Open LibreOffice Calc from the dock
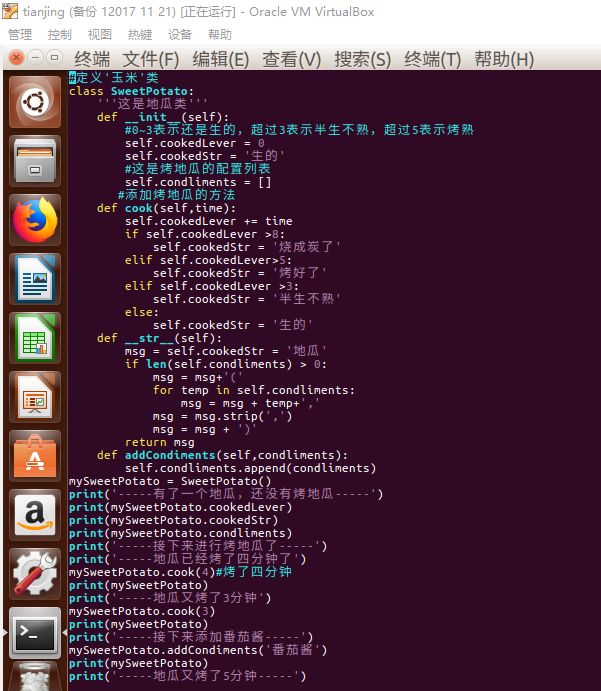The width and height of the screenshot is (601, 691). (x=35, y=338)
